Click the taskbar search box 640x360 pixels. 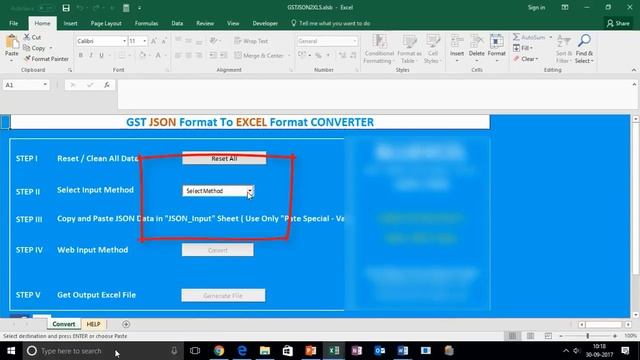103,351
